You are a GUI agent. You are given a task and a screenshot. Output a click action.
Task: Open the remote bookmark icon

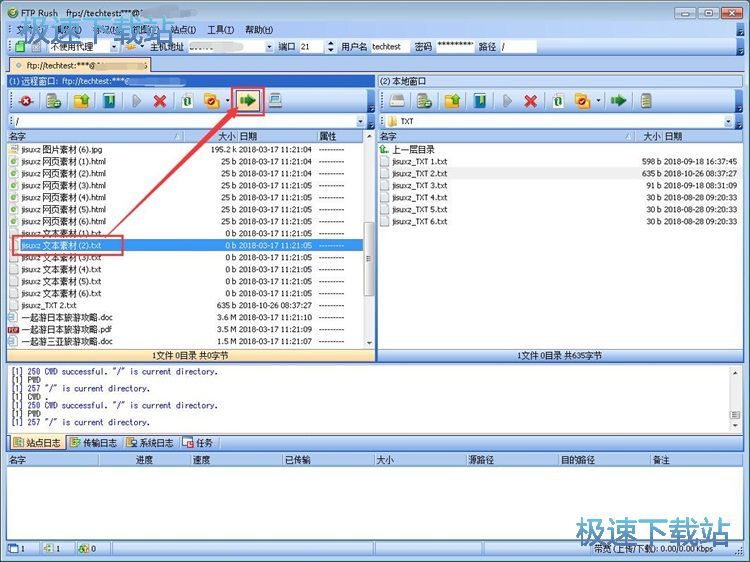(110, 101)
